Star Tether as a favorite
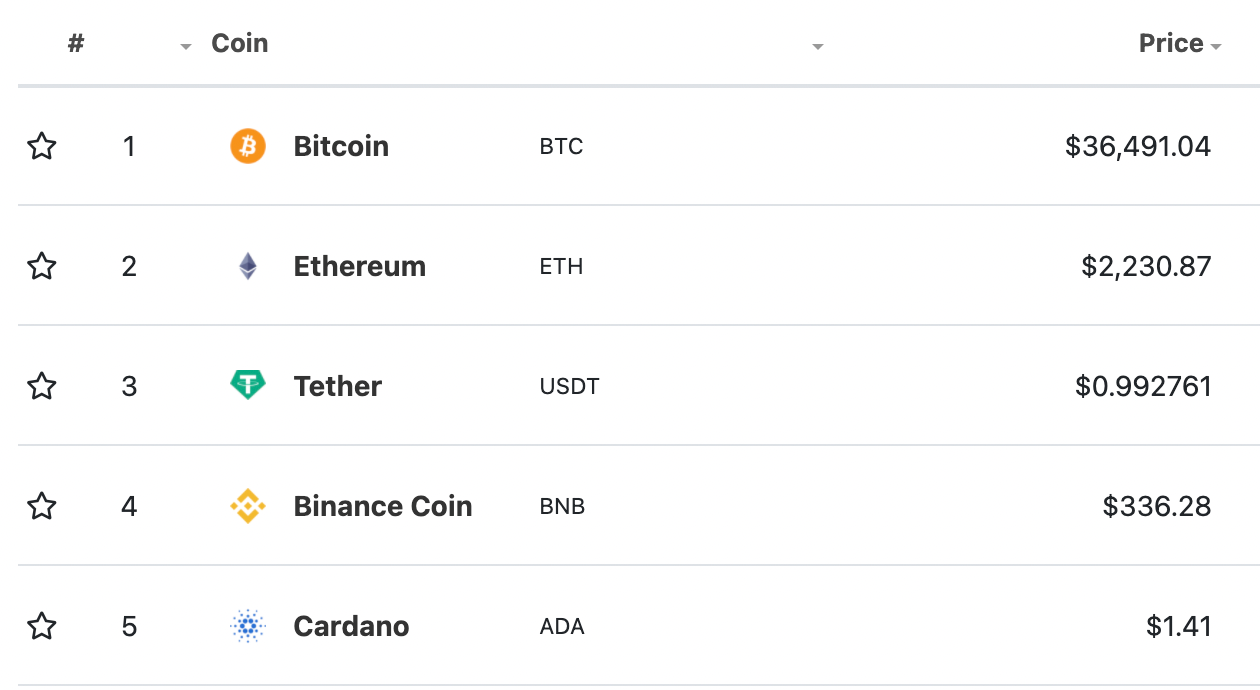Image resolution: width=1260 pixels, height=690 pixels. pyautogui.click(x=41, y=386)
